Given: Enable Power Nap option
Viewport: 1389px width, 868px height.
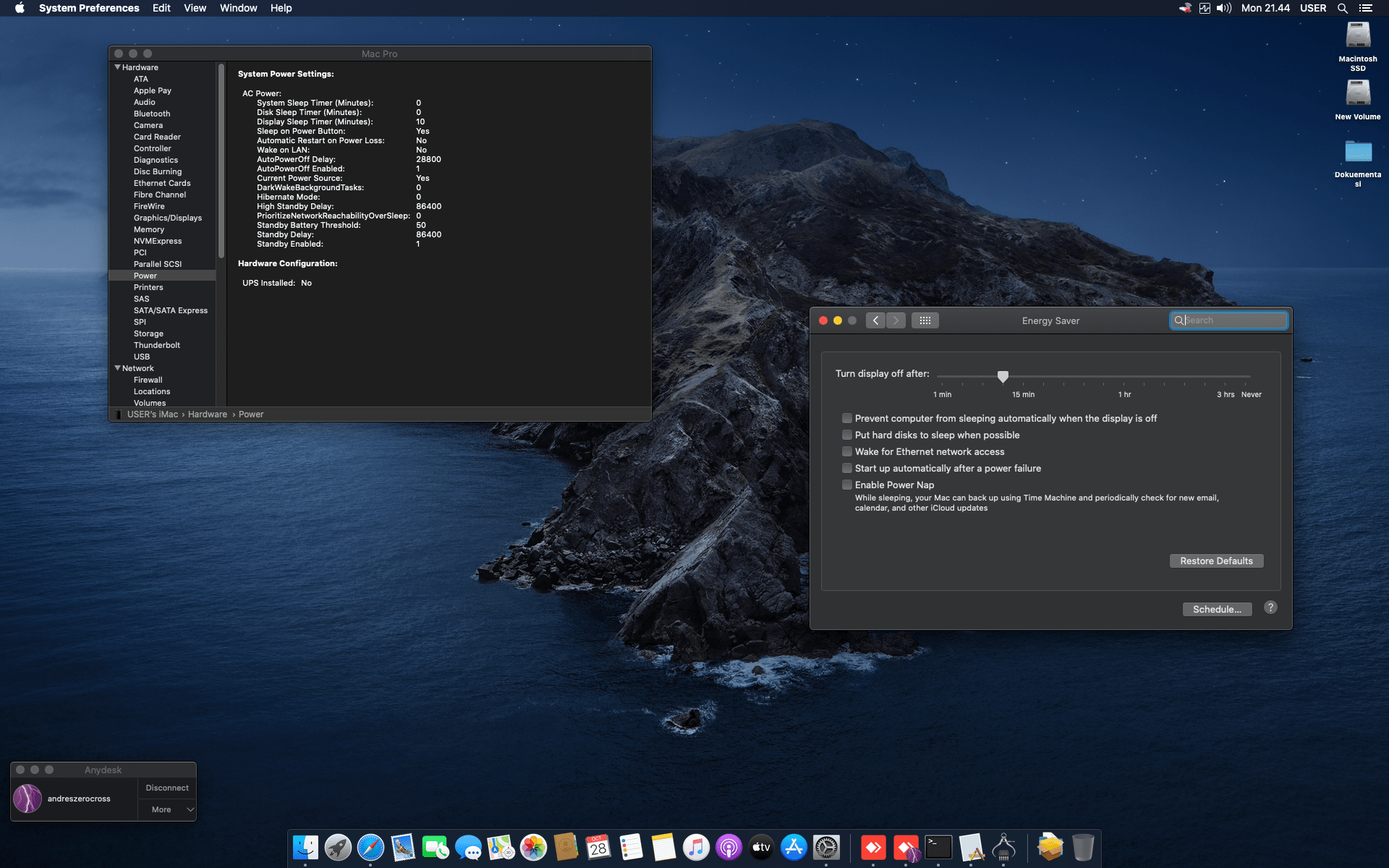Looking at the screenshot, I should click(846, 485).
